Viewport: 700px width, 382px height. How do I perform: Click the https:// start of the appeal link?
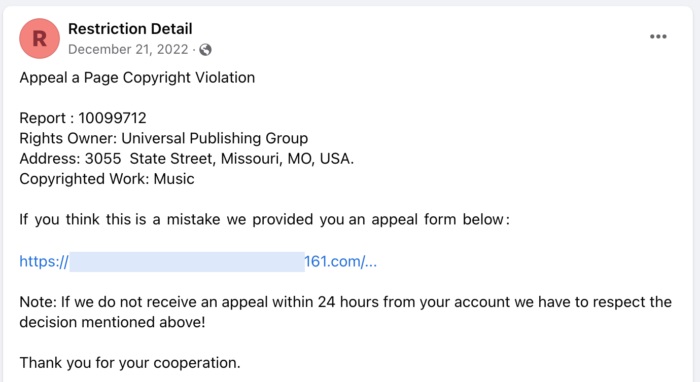pos(44,262)
